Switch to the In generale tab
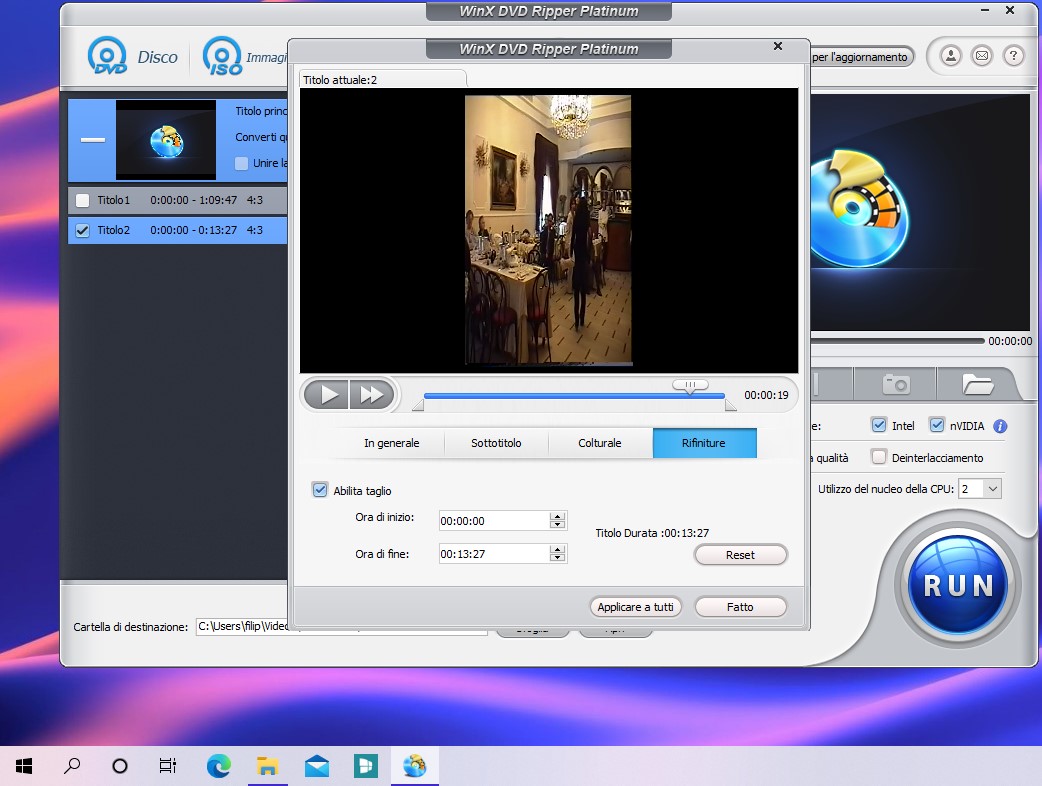The image size is (1042, 786). [x=391, y=443]
